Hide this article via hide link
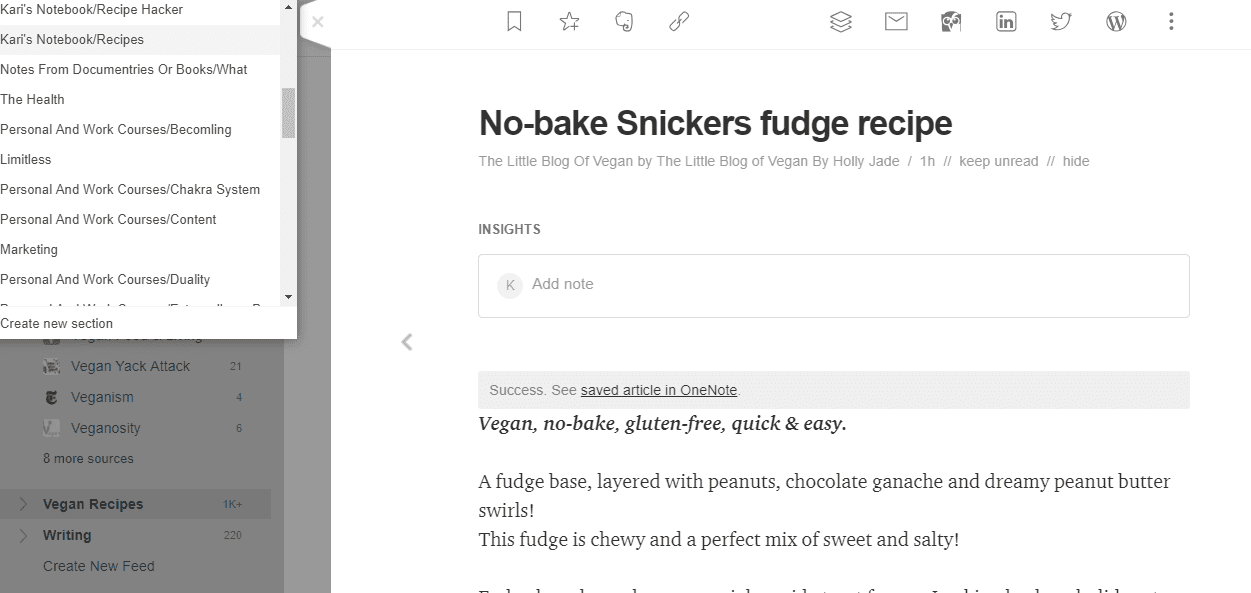Screen dimensions: 1251x593 (x=1076, y=161)
